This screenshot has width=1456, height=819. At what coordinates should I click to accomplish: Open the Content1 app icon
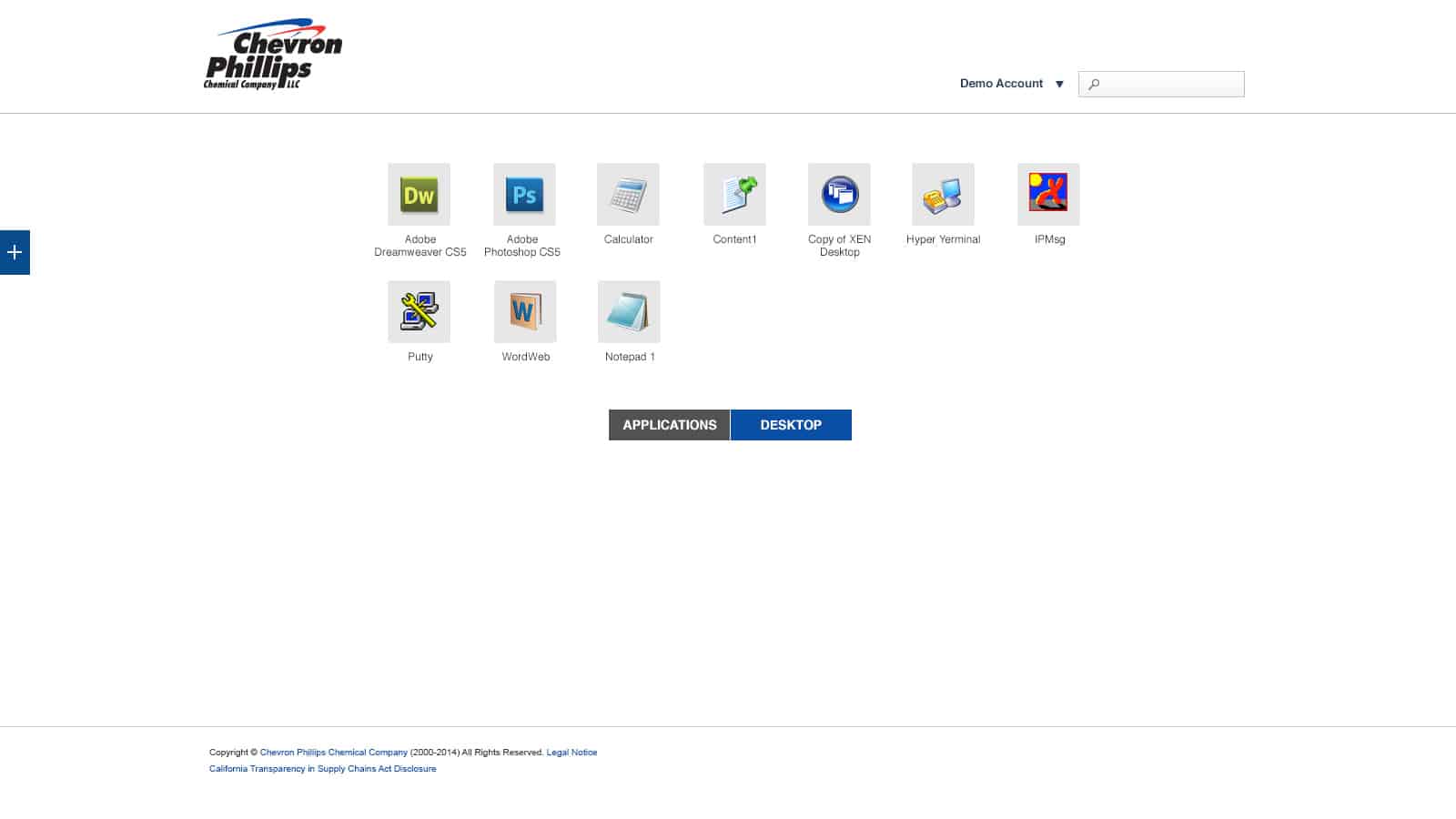pyautogui.click(x=734, y=194)
